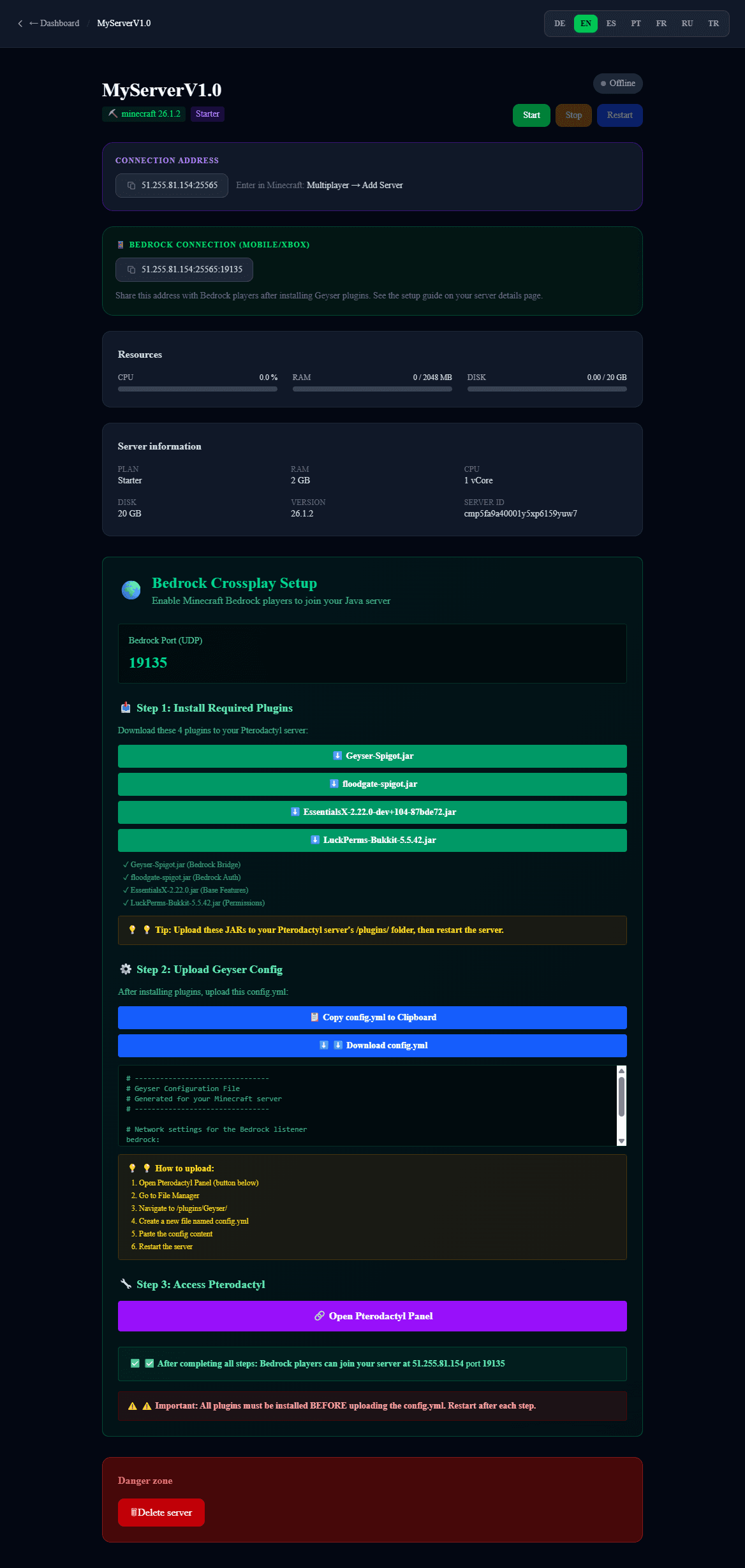The image size is (745, 1568).
Task: Download EssentialsX-2.22.0-dev+104-87bde72.jar
Action: click(372, 812)
